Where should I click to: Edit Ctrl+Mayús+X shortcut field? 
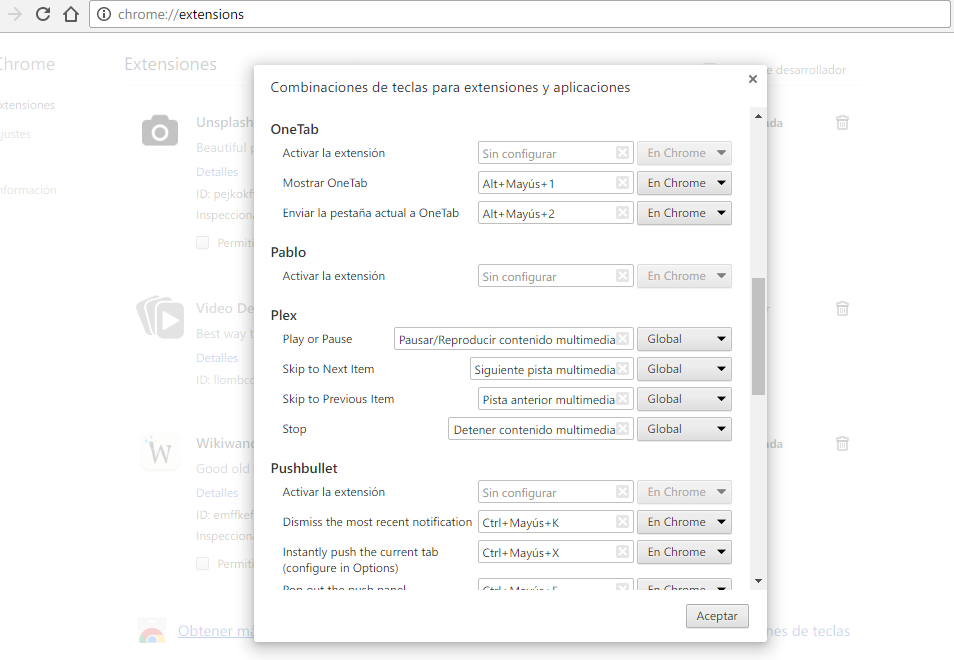555,552
